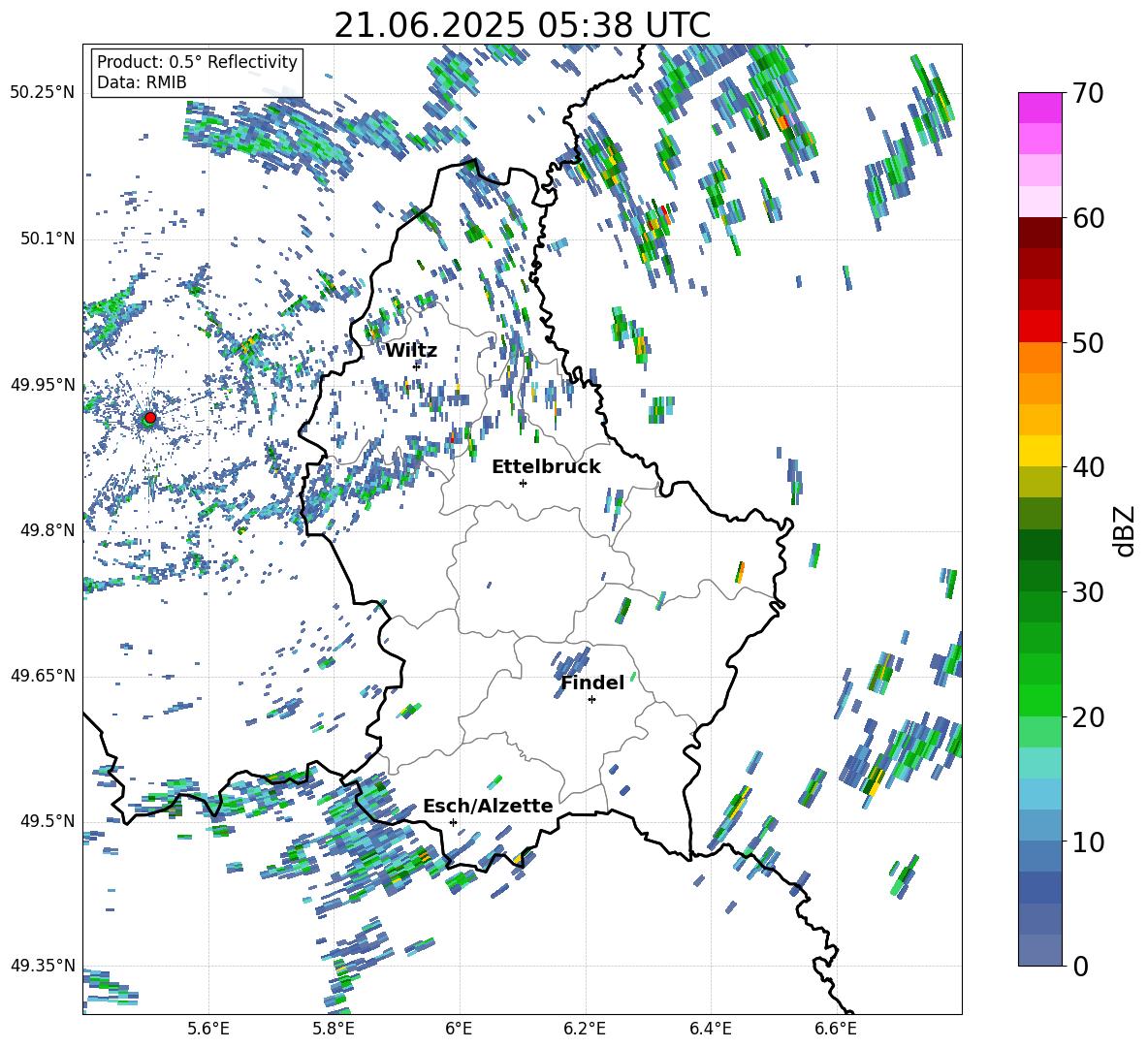Image resolution: width=1148 pixels, height=1048 pixels.
Task: Click the 6°E longitude label
Action: tap(459, 1029)
